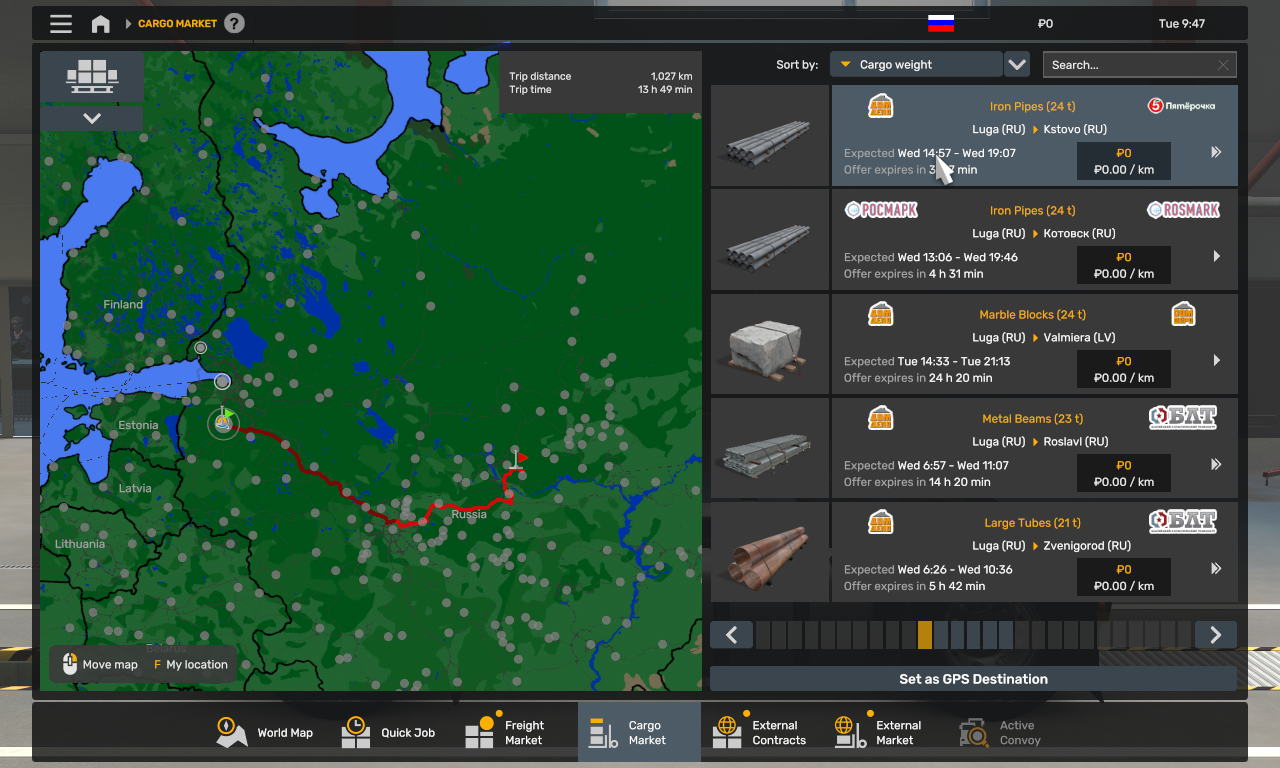Open the help question mark icon

(x=234, y=23)
